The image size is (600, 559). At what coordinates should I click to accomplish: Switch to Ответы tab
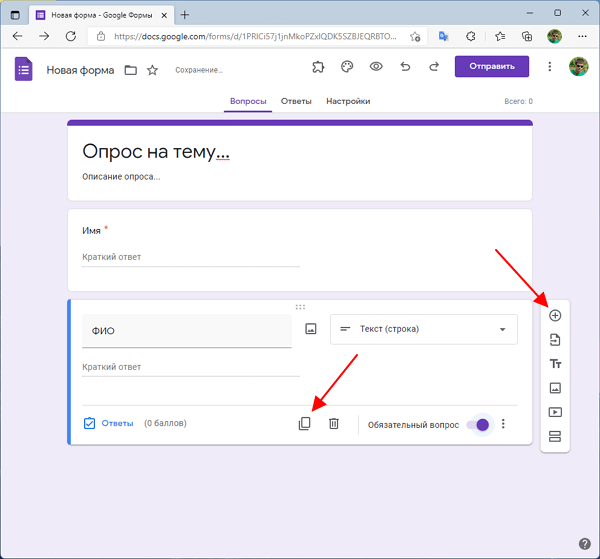(x=296, y=101)
